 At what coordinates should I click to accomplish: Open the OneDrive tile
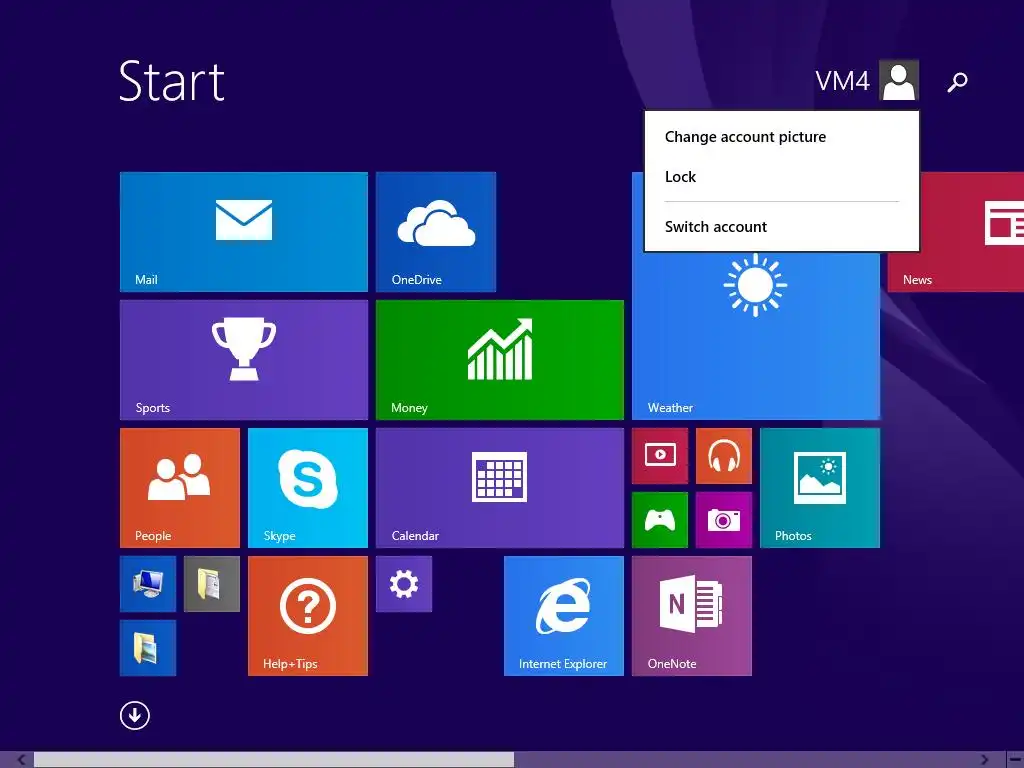pyautogui.click(x=436, y=231)
